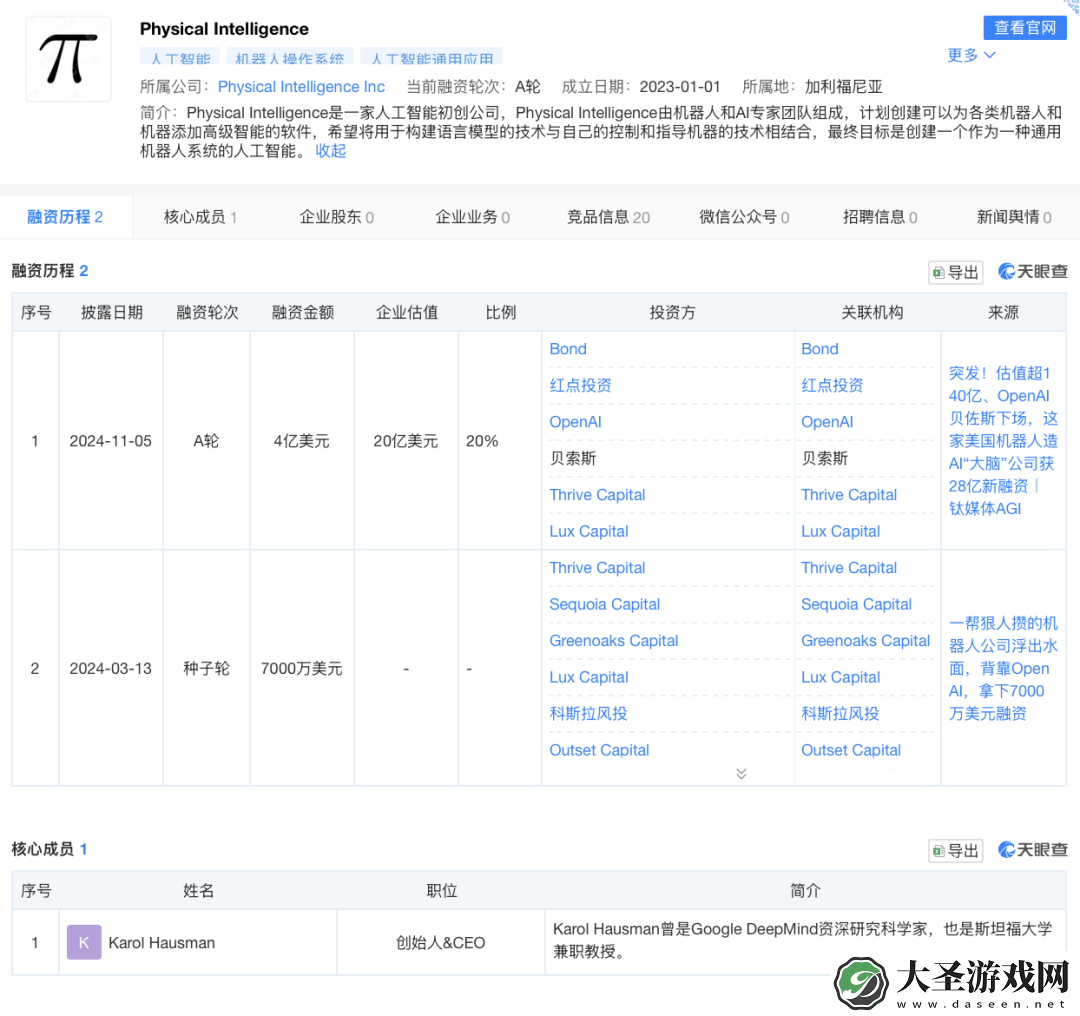Open Lux Capital investor in 种子轮 row
1080x1016 pixels.
pyautogui.click(x=589, y=678)
